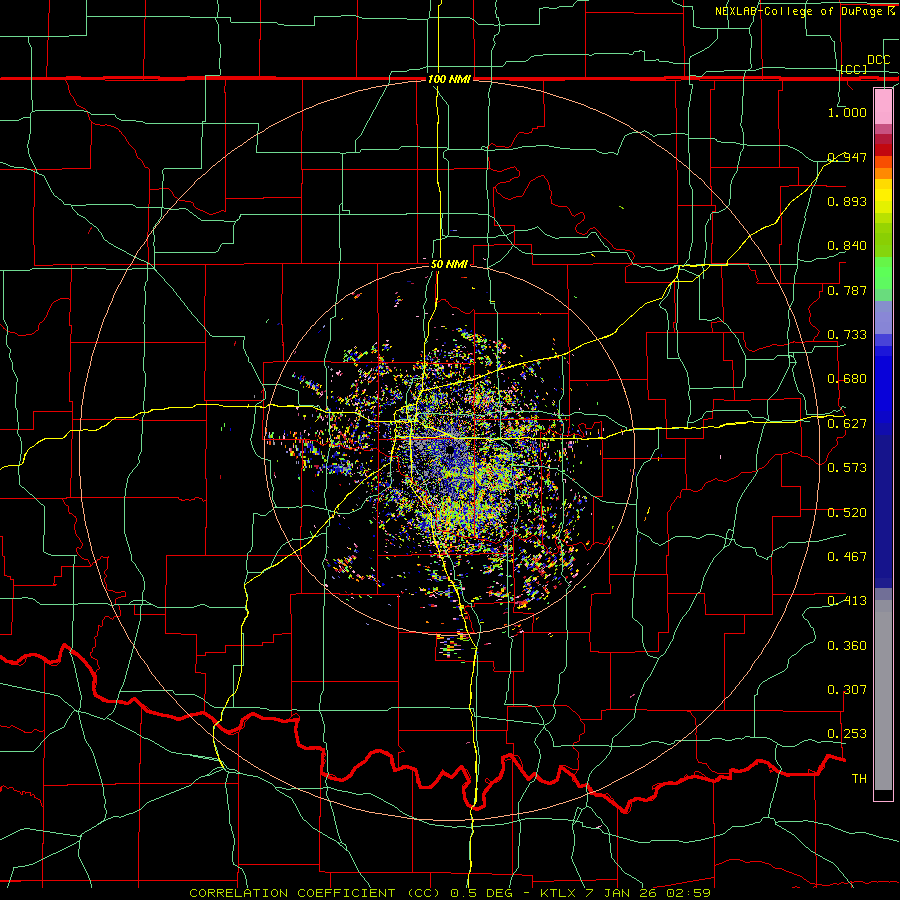Click the KTLX radar site center dot
The width and height of the screenshot is (900, 900).
click(x=449, y=449)
